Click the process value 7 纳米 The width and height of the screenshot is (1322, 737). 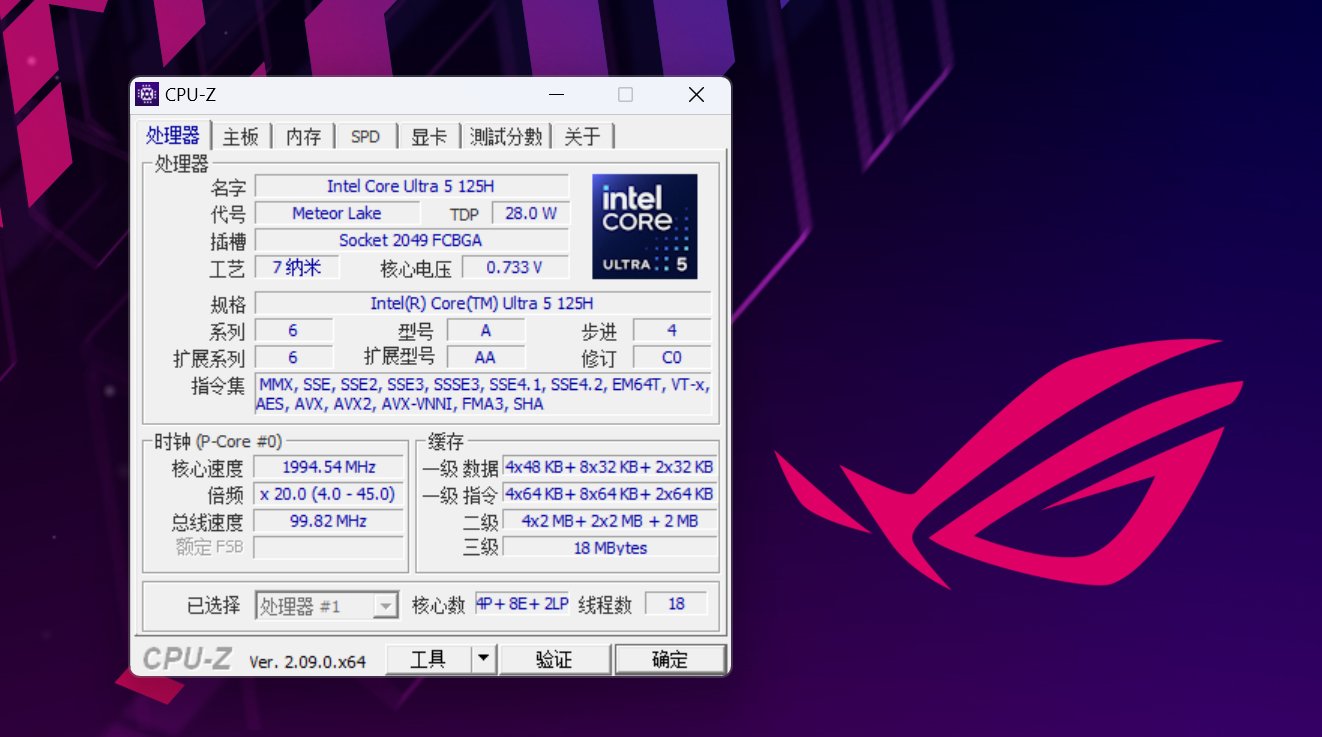tap(297, 267)
